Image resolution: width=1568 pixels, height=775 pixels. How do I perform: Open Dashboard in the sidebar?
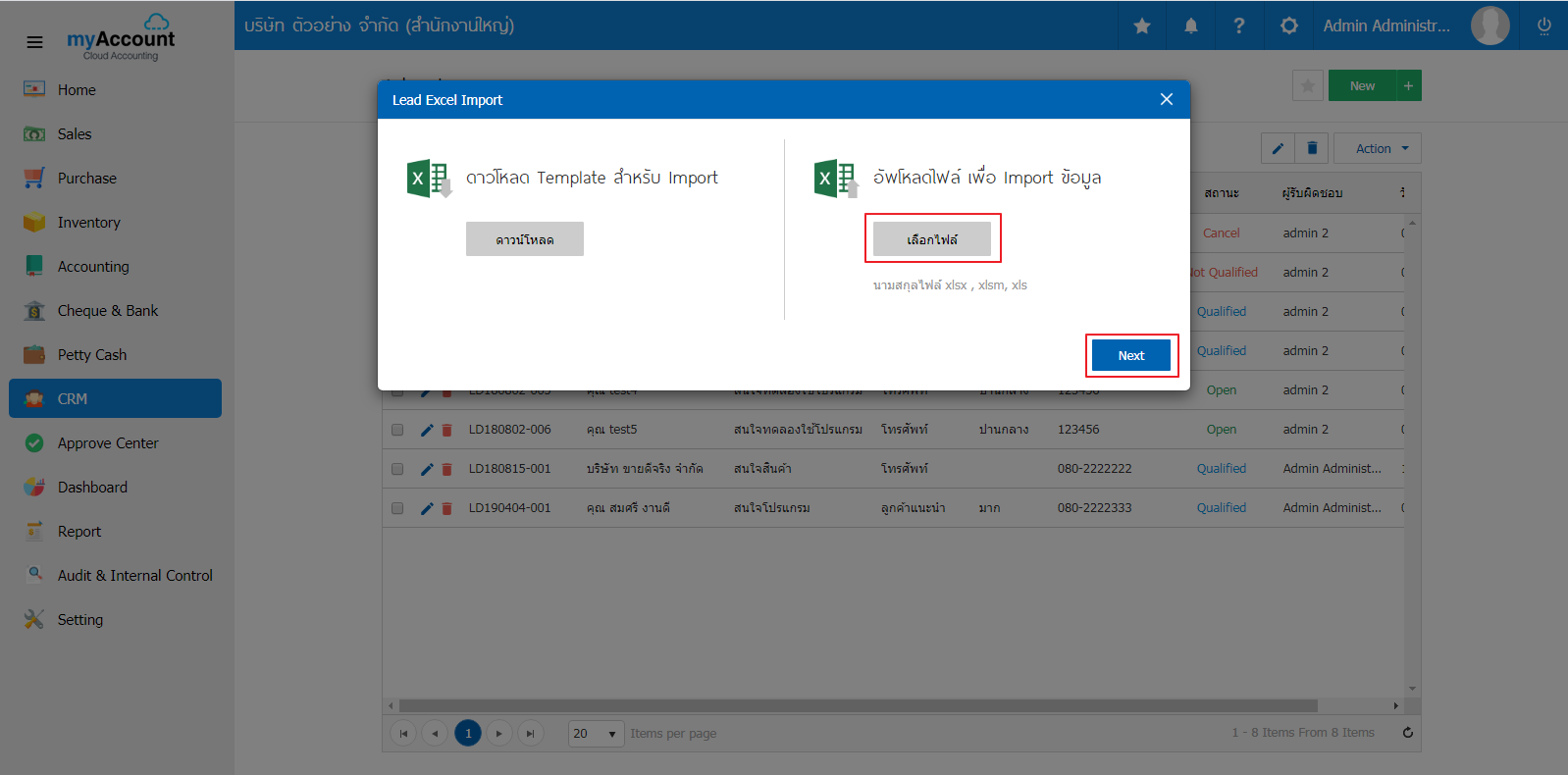pyautogui.click(x=116, y=487)
